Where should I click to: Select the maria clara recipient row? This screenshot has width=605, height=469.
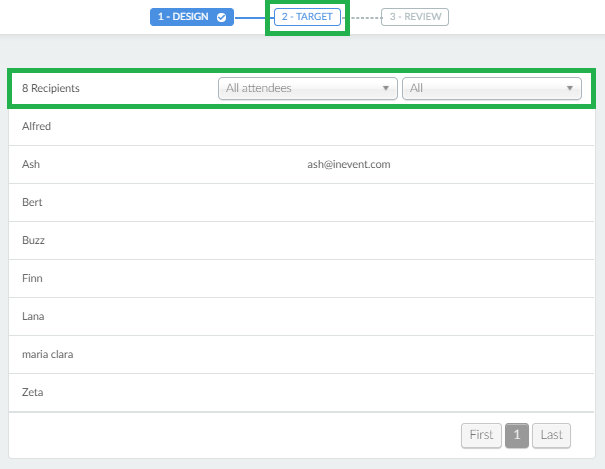301,354
